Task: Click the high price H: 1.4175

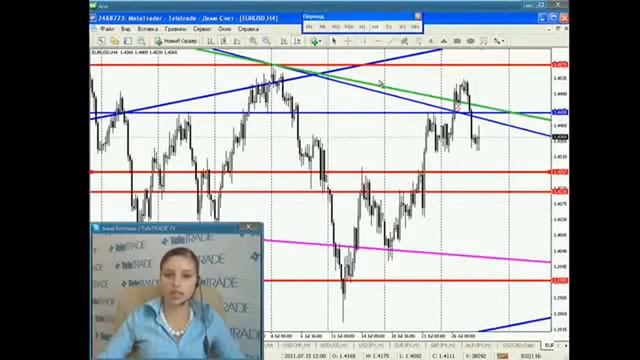Action: pyautogui.click(x=378, y=356)
